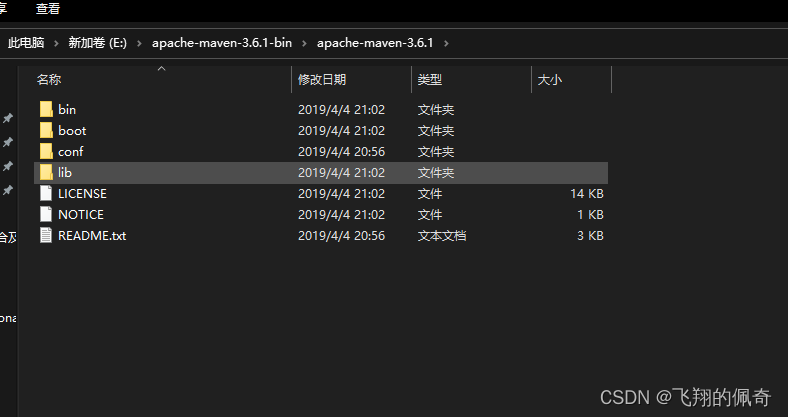
Task: Click the 文本文档 type of README.txt
Action: click(x=442, y=236)
